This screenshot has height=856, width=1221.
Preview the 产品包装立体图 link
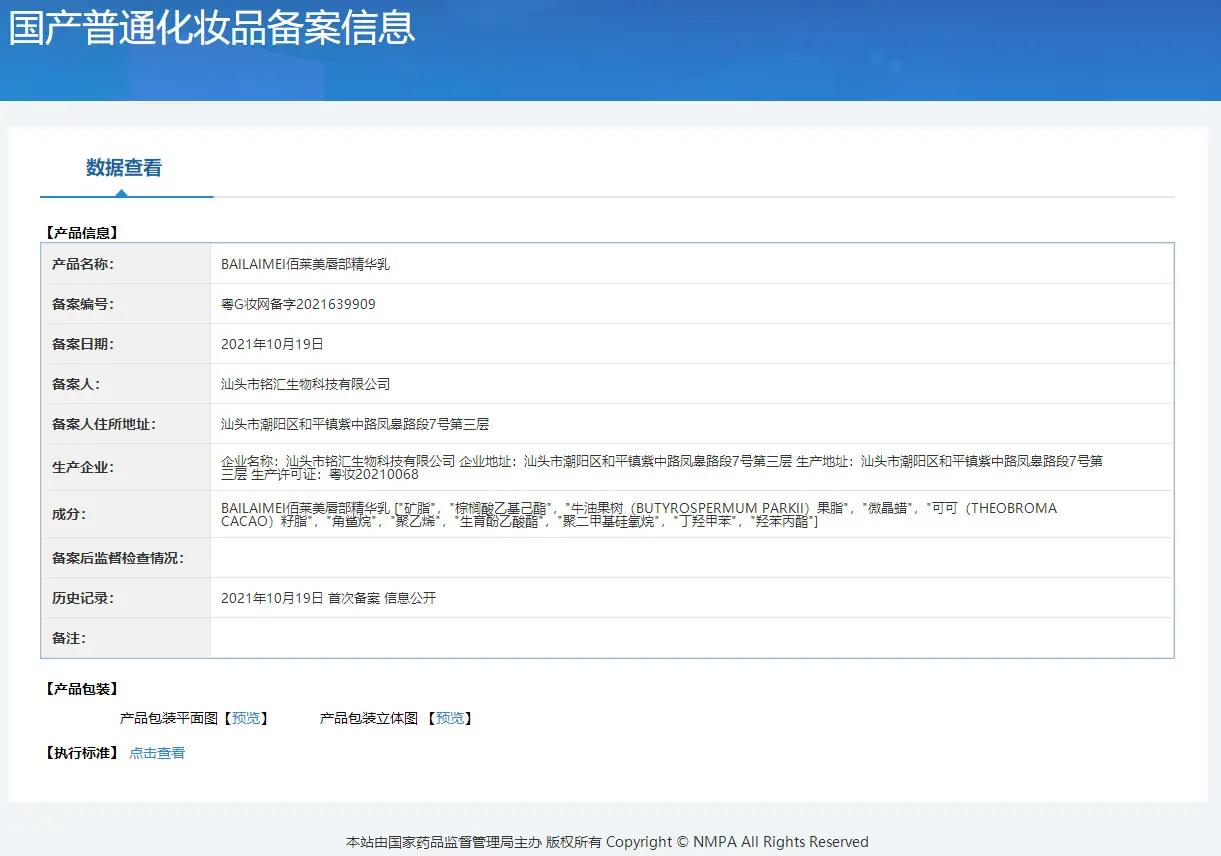click(x=450, y=718)
